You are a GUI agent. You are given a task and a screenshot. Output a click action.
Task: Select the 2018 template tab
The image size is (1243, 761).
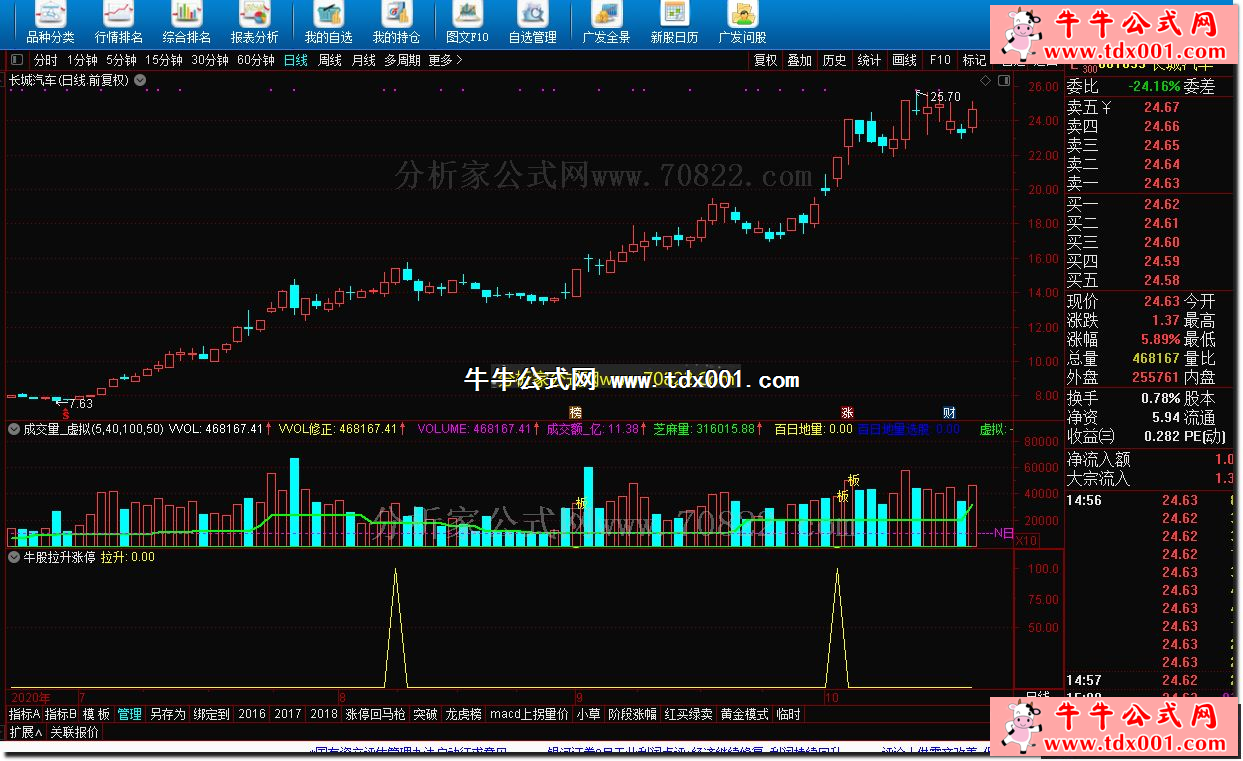[324, 714]
